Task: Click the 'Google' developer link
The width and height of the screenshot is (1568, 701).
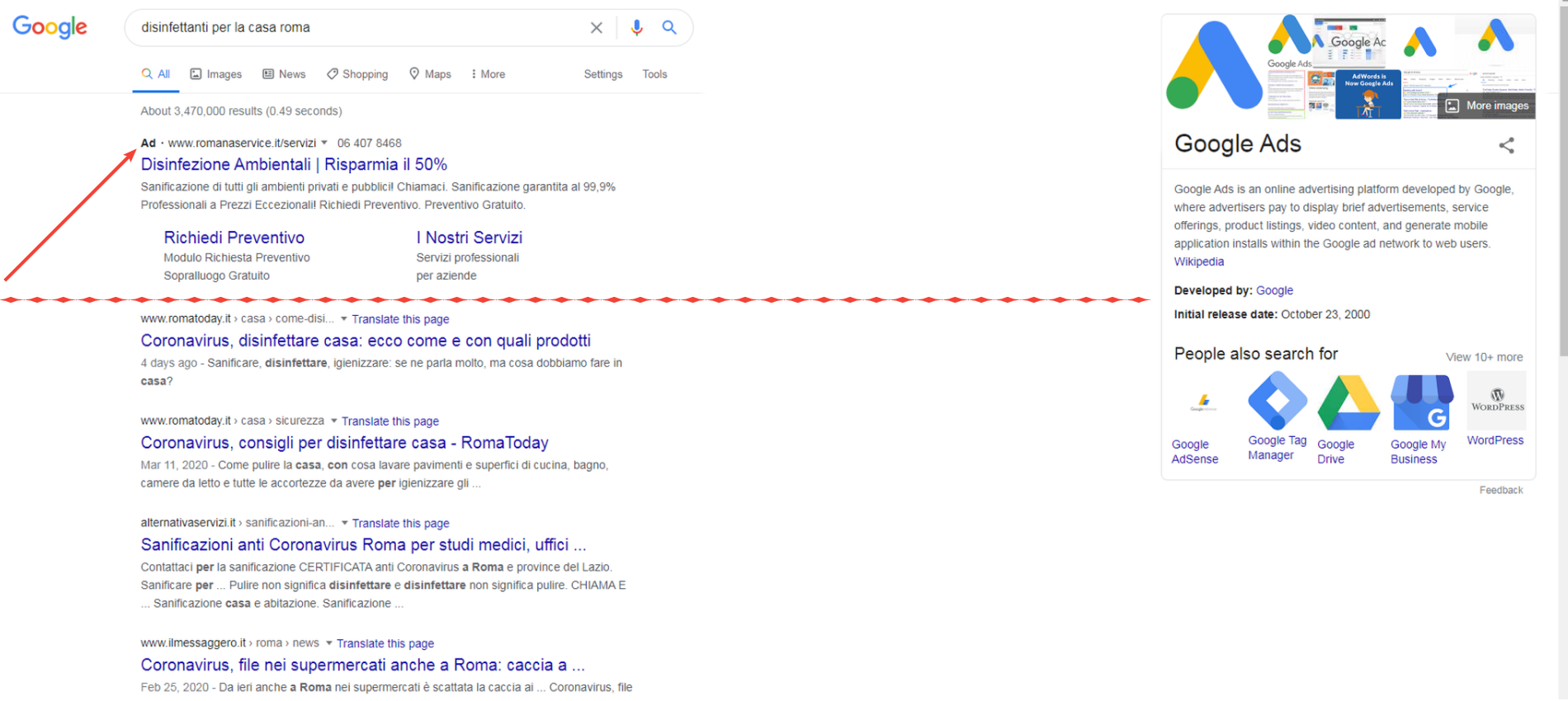Action: tap(1274, 290)
